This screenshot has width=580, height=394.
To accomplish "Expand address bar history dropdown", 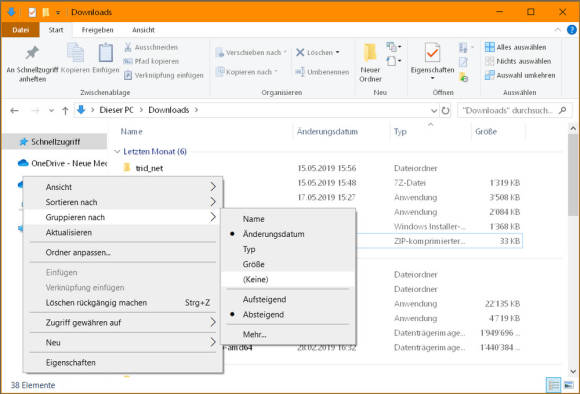I will (434, 110).
